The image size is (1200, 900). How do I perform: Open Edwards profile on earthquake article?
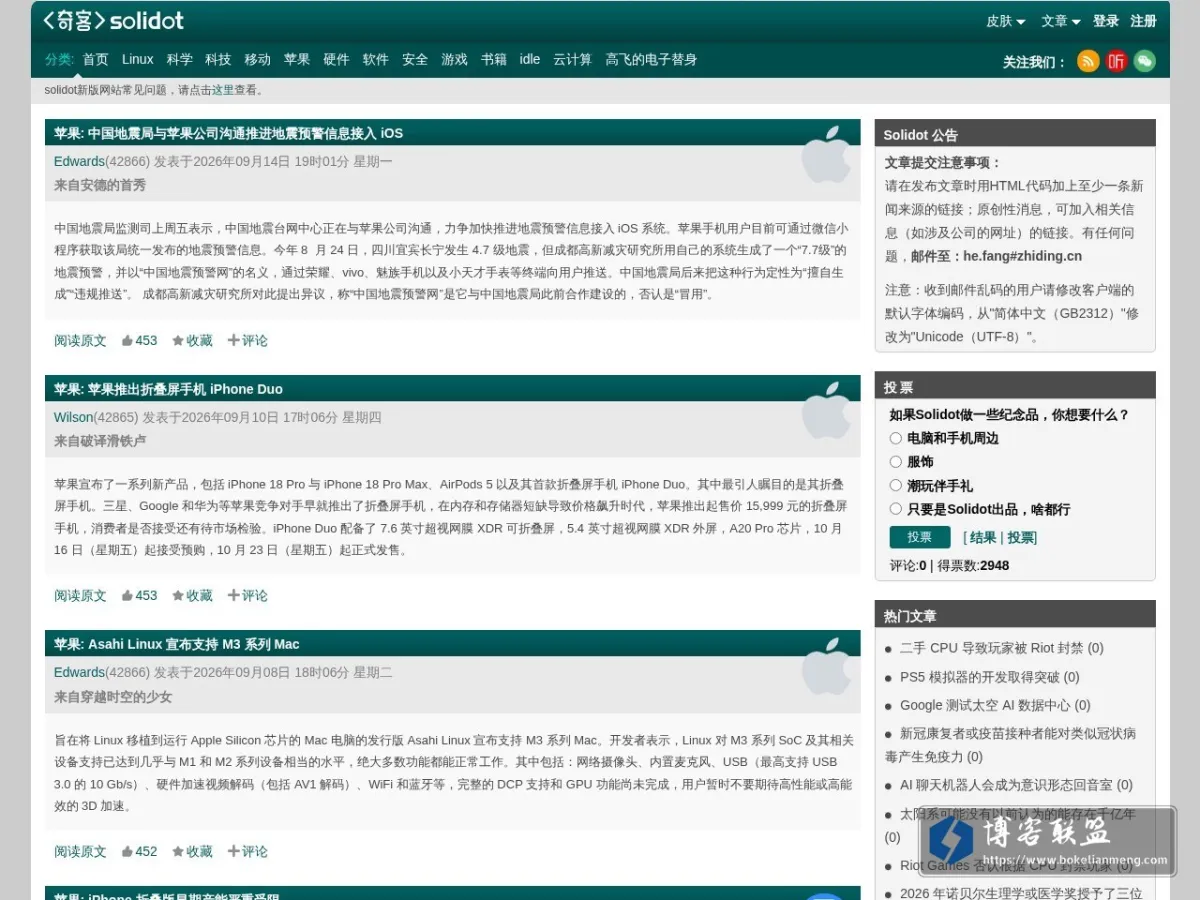tap(79, 161)
